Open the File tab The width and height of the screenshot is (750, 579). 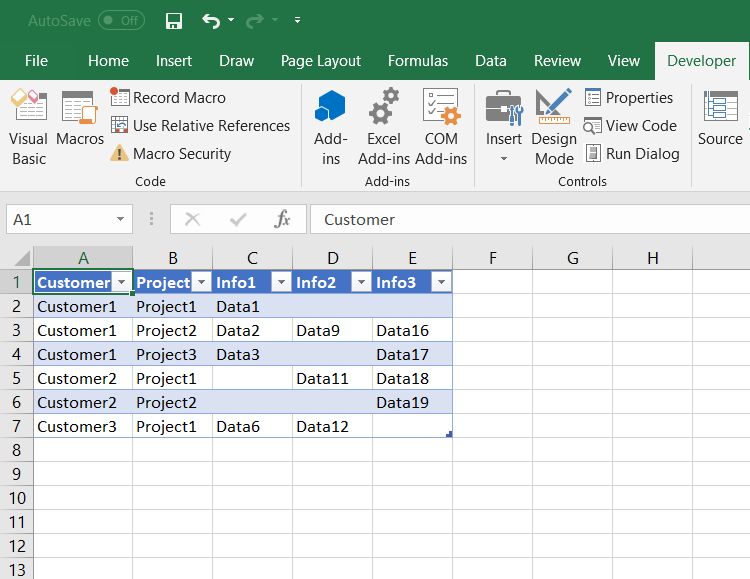pos(36,61)
